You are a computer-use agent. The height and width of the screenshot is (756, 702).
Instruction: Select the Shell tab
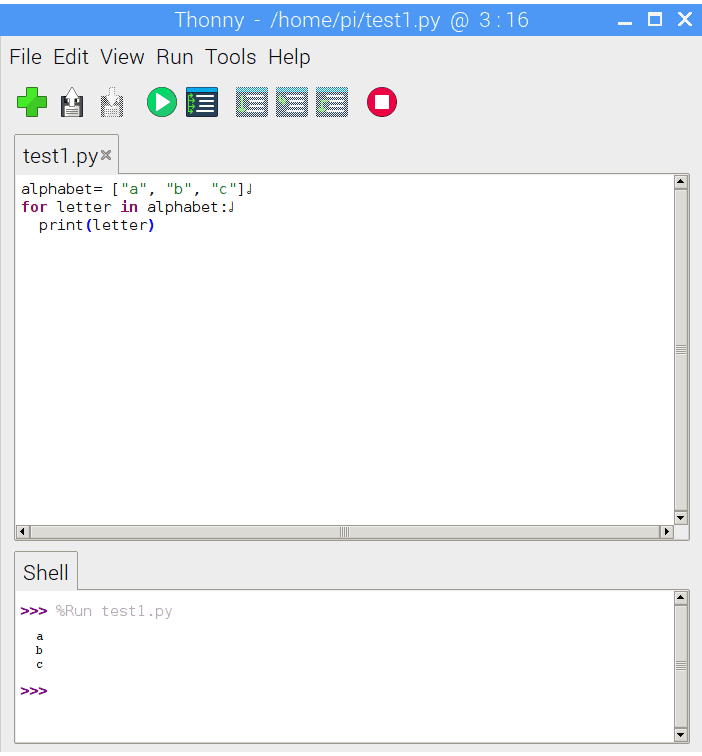tap(46, 572)
